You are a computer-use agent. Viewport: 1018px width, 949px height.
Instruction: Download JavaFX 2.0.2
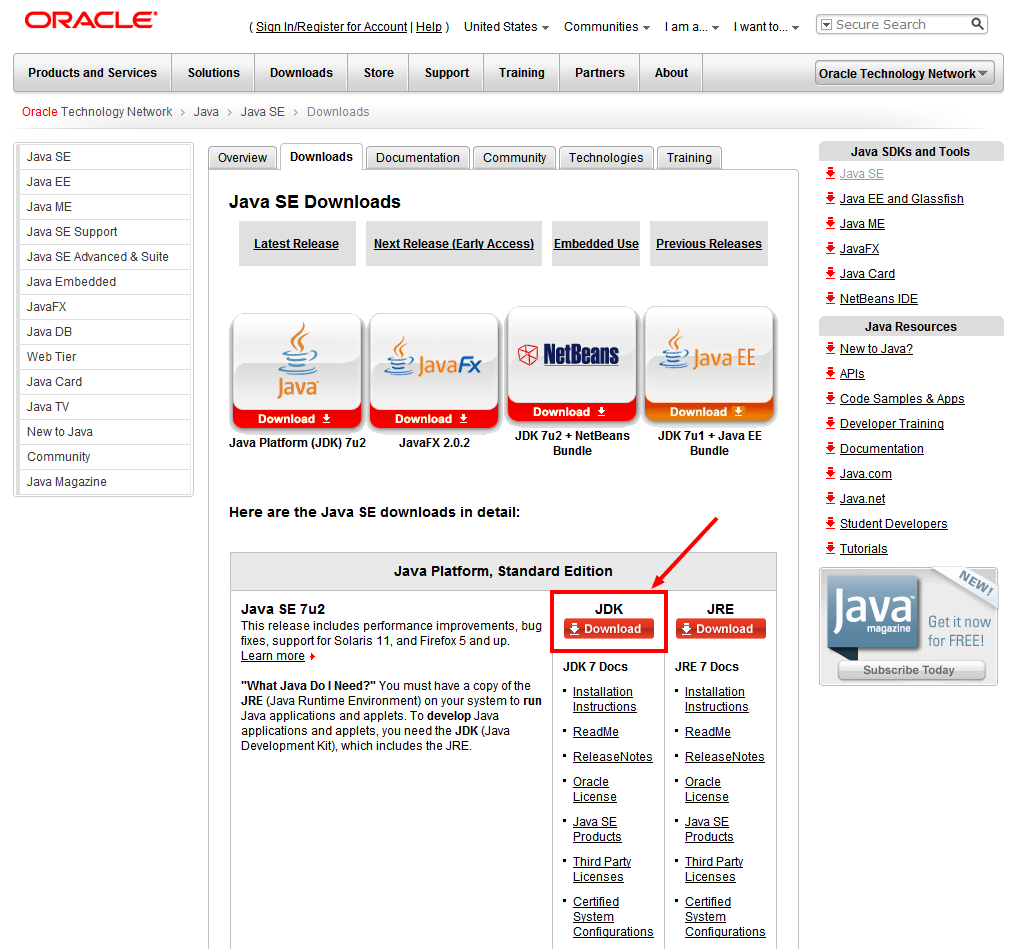(x=434, y=419)
